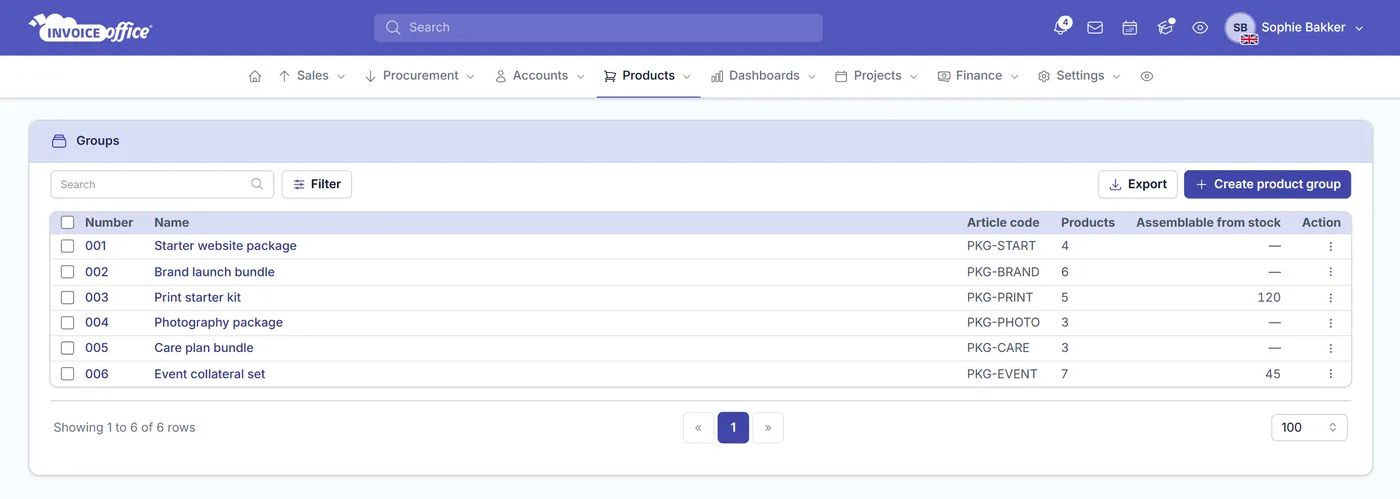Click the stock value 120
This screenshot has height=499, width=1400.
pos(1269,298)
